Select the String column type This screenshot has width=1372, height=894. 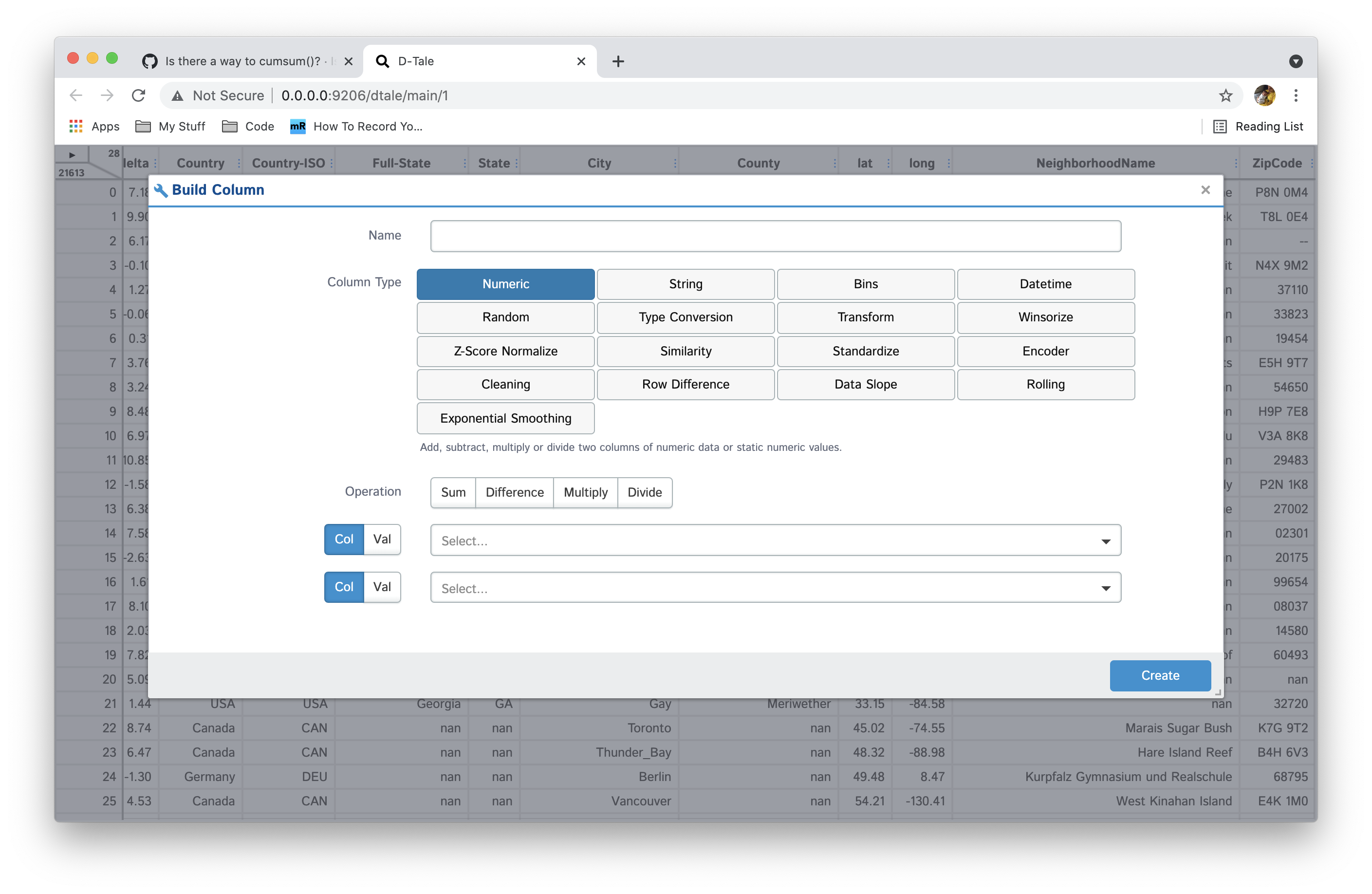686,283
